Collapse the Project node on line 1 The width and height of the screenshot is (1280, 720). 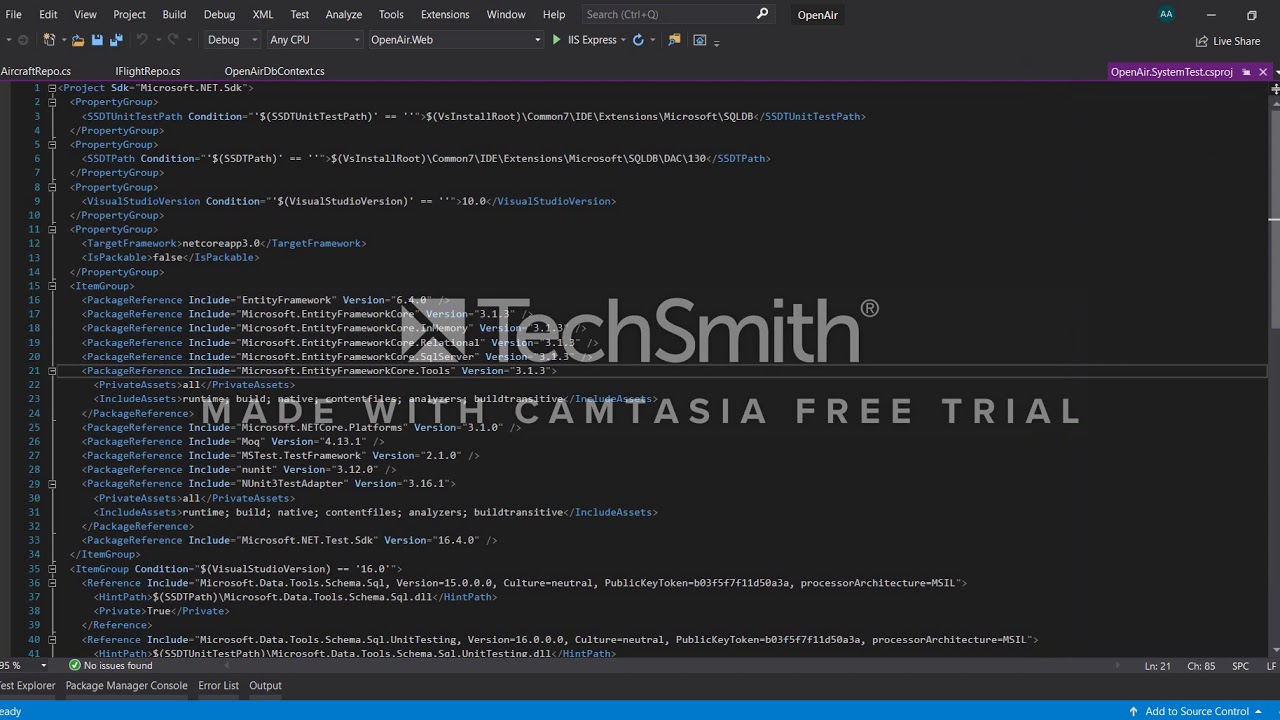(51, 88)
